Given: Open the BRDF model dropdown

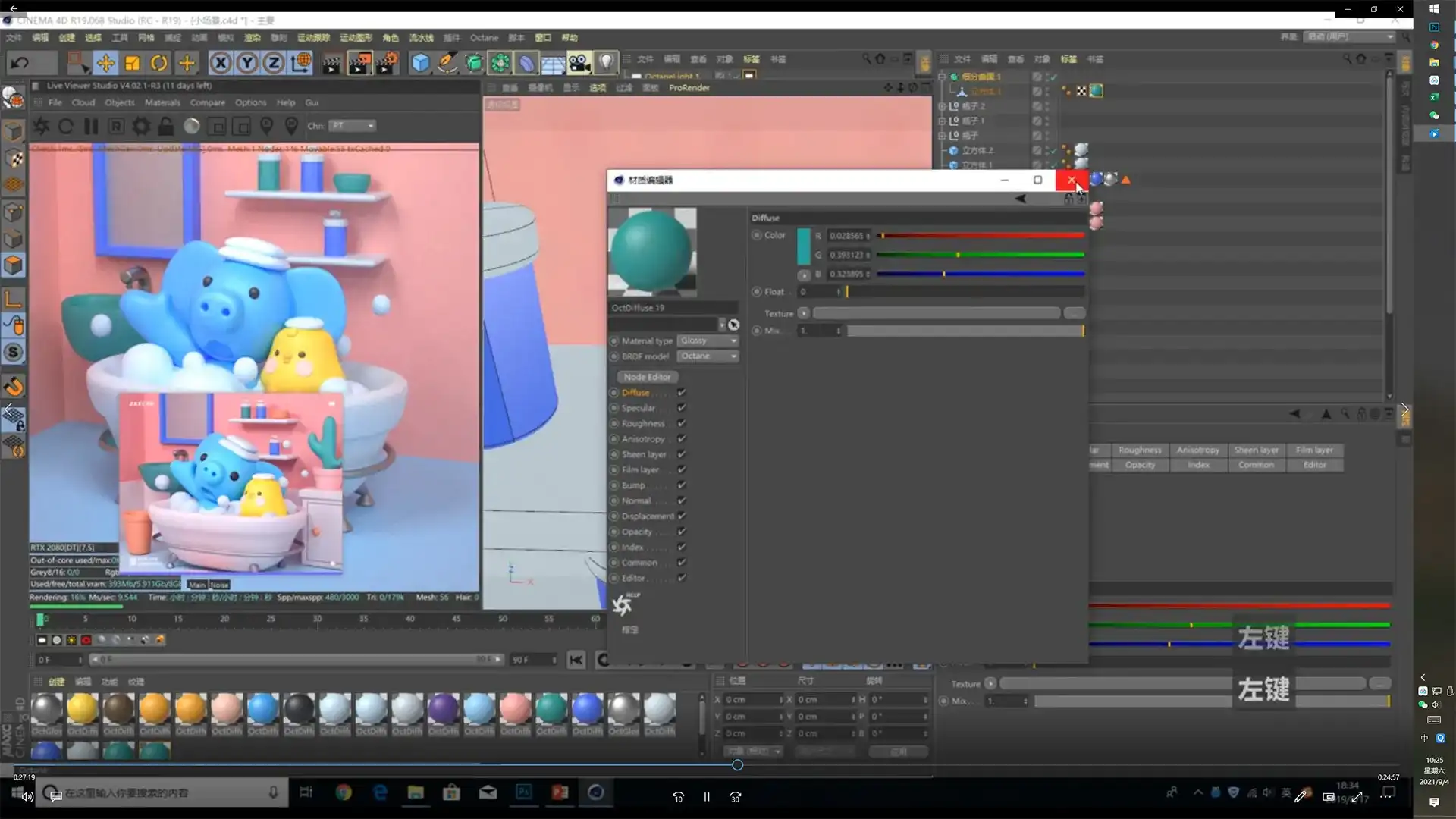Looking at the screenshot, I should pos(708,356).
